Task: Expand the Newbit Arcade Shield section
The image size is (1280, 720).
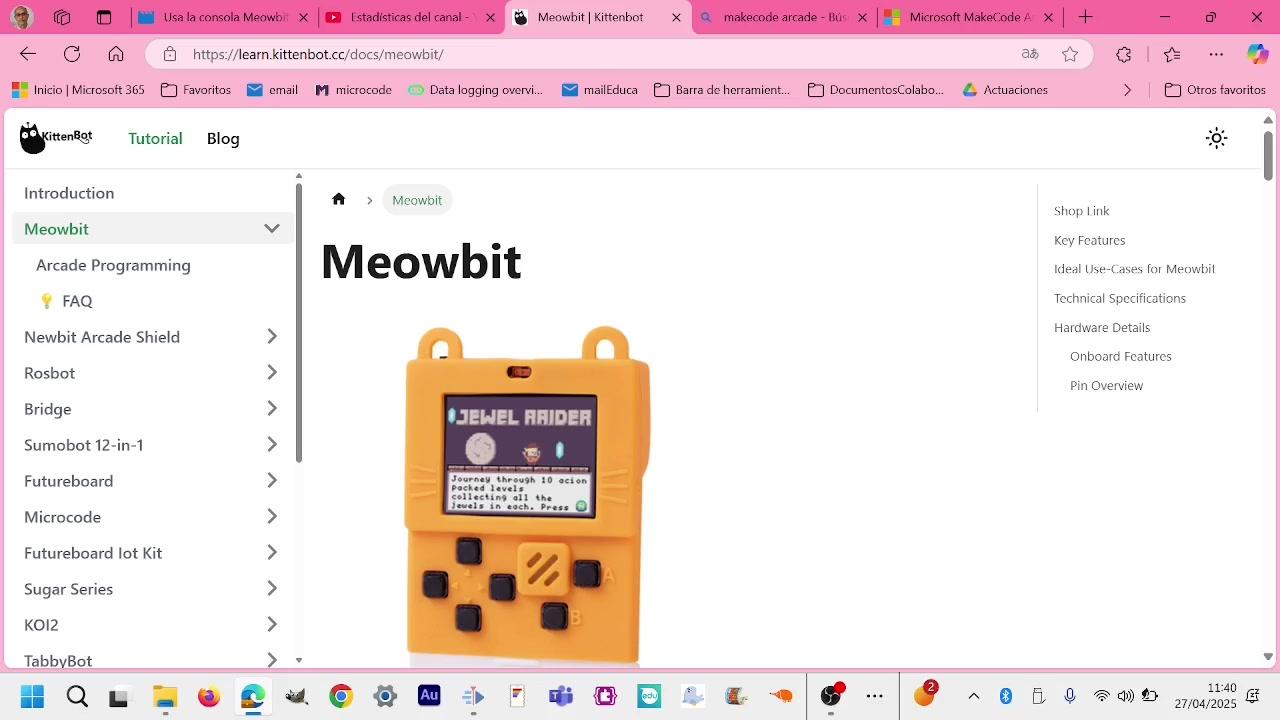Action: point(272,337)
